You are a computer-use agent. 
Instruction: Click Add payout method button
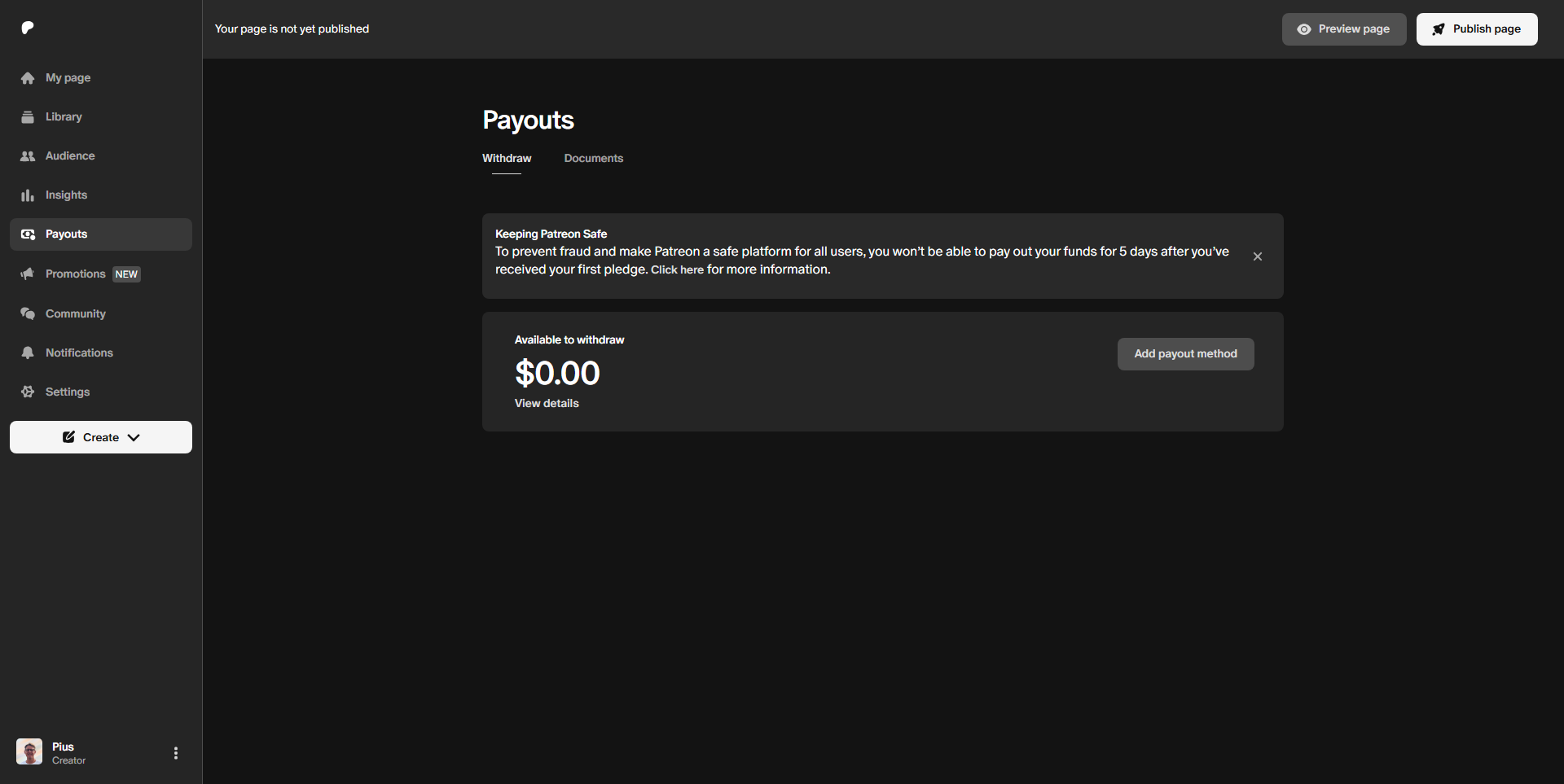[1185, 354]
